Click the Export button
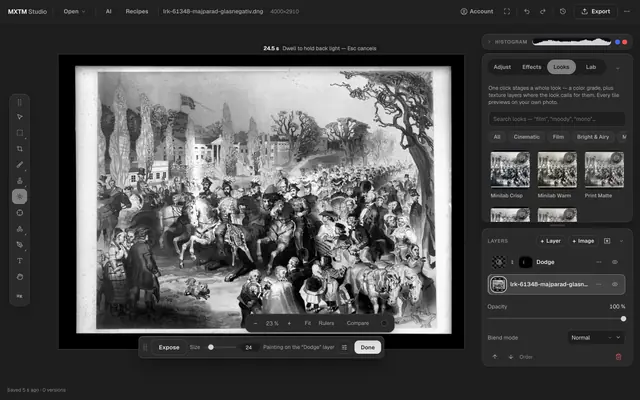 596,11
